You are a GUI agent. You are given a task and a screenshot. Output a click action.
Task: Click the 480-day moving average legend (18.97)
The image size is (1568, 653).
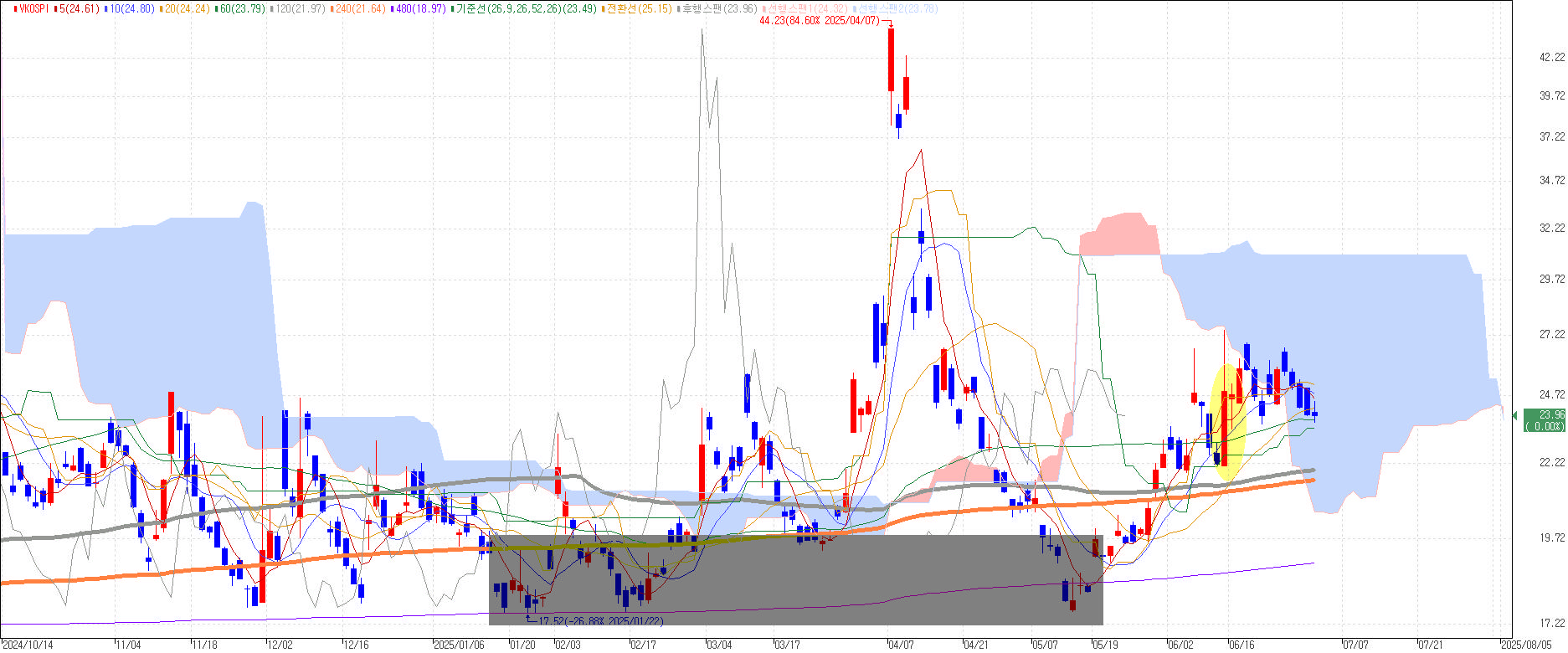(x=421, y=9)
